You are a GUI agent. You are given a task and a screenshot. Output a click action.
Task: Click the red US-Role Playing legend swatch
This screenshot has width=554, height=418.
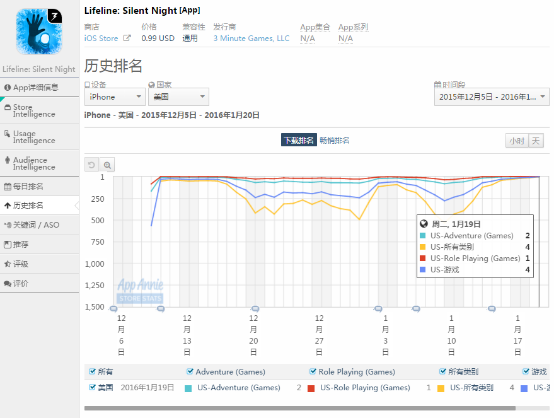tap(311, 388)
